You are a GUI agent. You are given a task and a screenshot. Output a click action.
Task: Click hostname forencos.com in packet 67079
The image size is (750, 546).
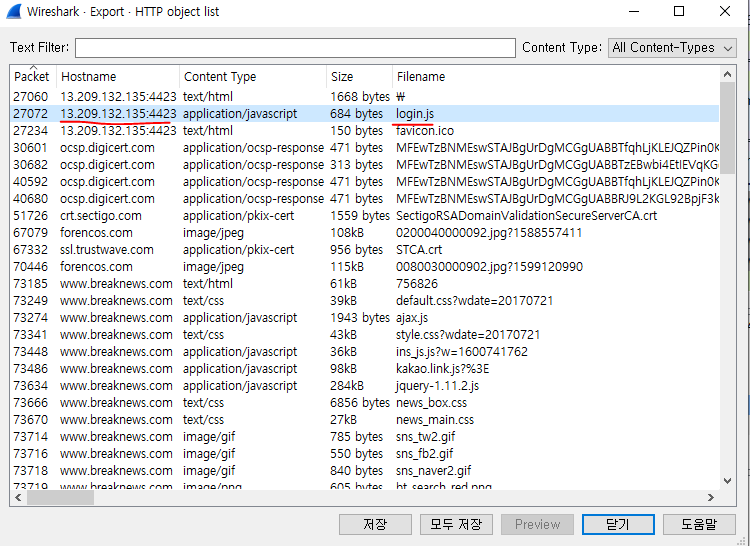(x=96, y=233)
